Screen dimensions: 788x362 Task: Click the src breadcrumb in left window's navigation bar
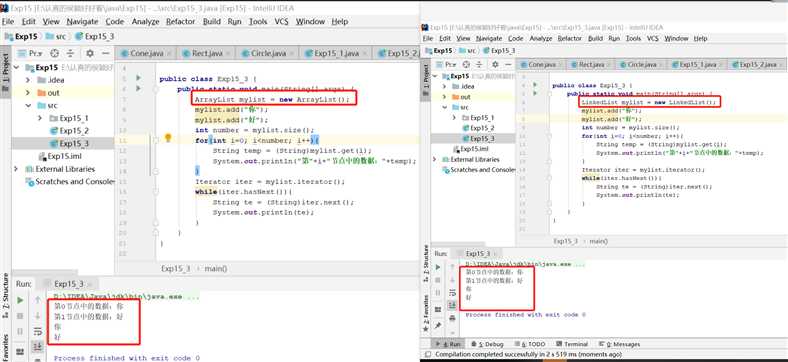pyautogui.click(x=56, y=36)
